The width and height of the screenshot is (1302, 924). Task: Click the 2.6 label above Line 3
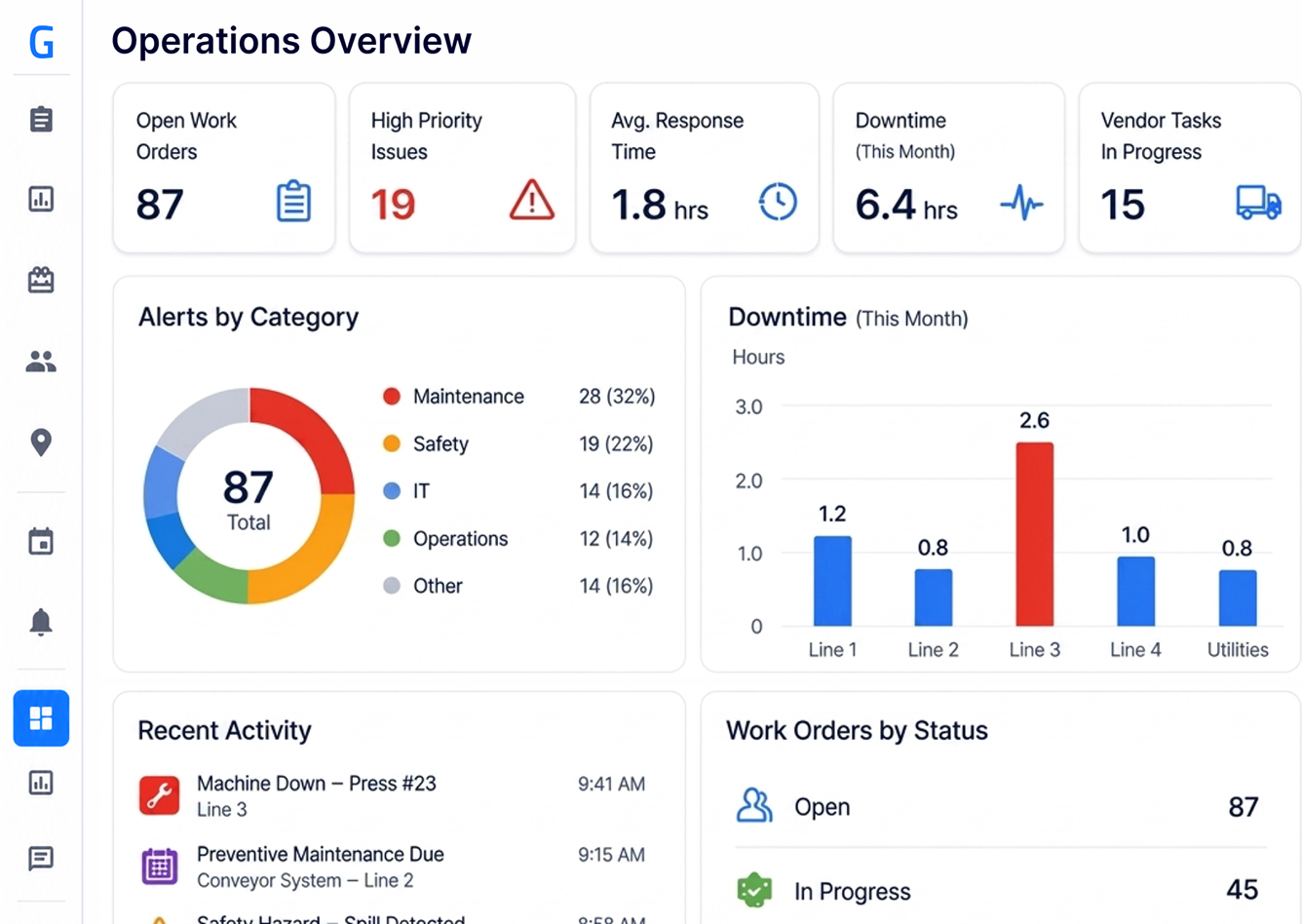coord(1034,420)
